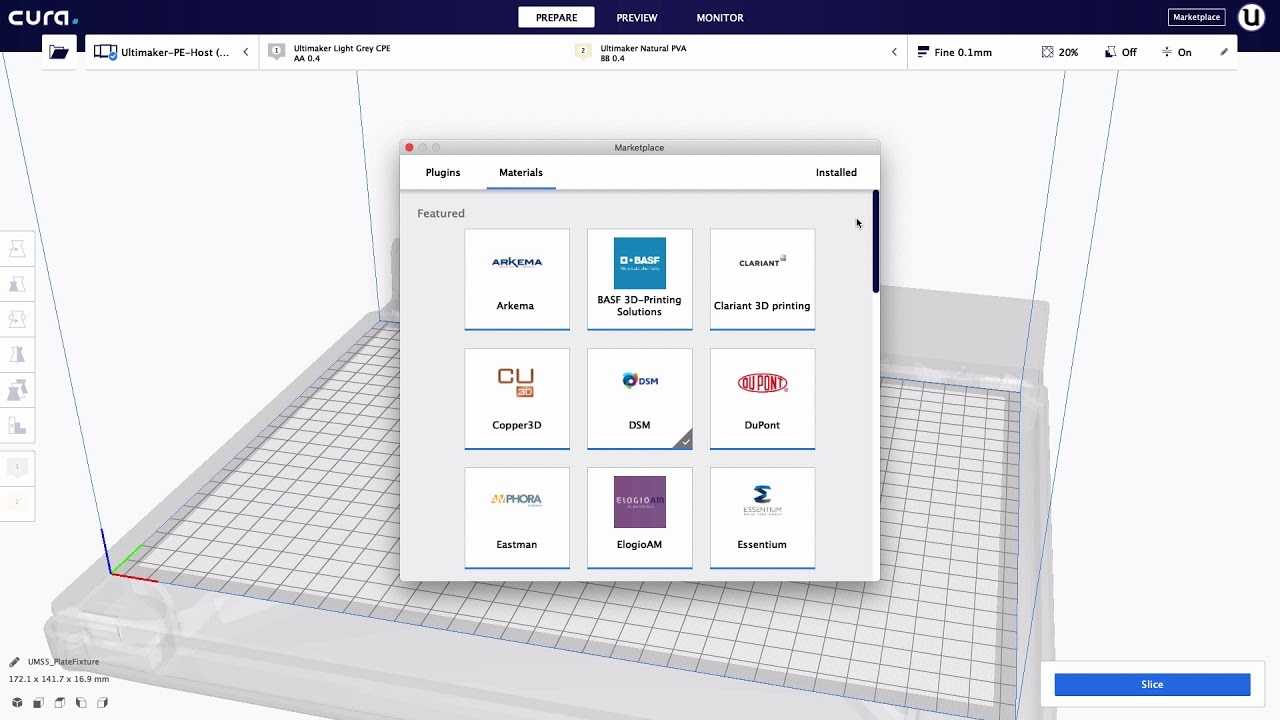Click the support Off icon
Viewport: 1280px width, 720px height.
1111,52
